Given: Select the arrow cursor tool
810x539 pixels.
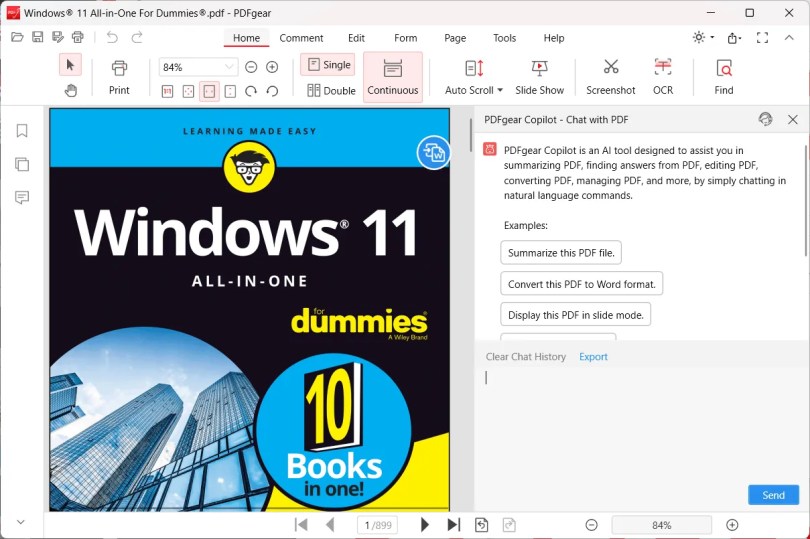Looking at the screenshot, I should pyautogui.click(x=70, y=65).
